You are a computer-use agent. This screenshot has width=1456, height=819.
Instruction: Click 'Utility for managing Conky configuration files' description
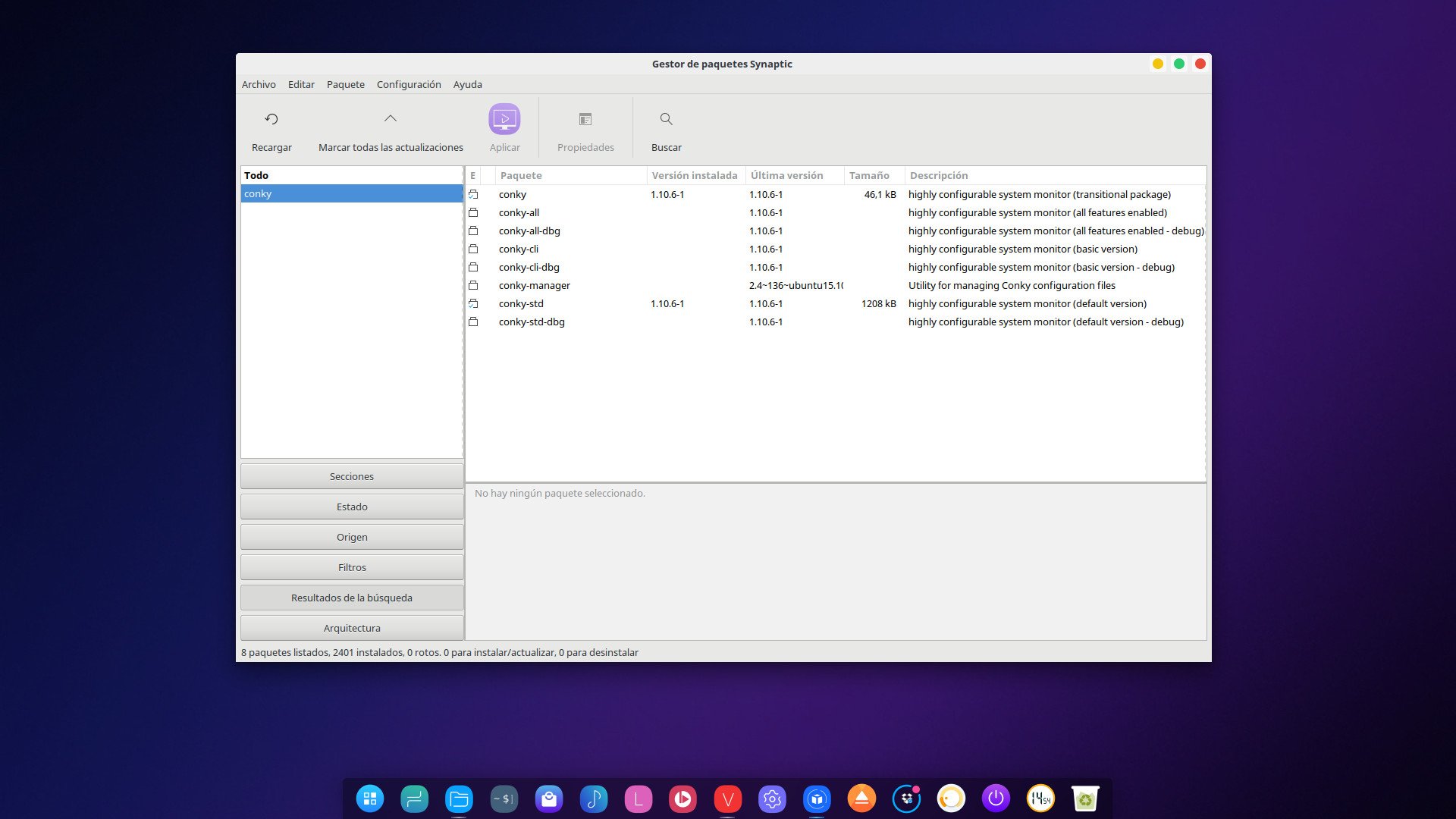coord(1012,286)
